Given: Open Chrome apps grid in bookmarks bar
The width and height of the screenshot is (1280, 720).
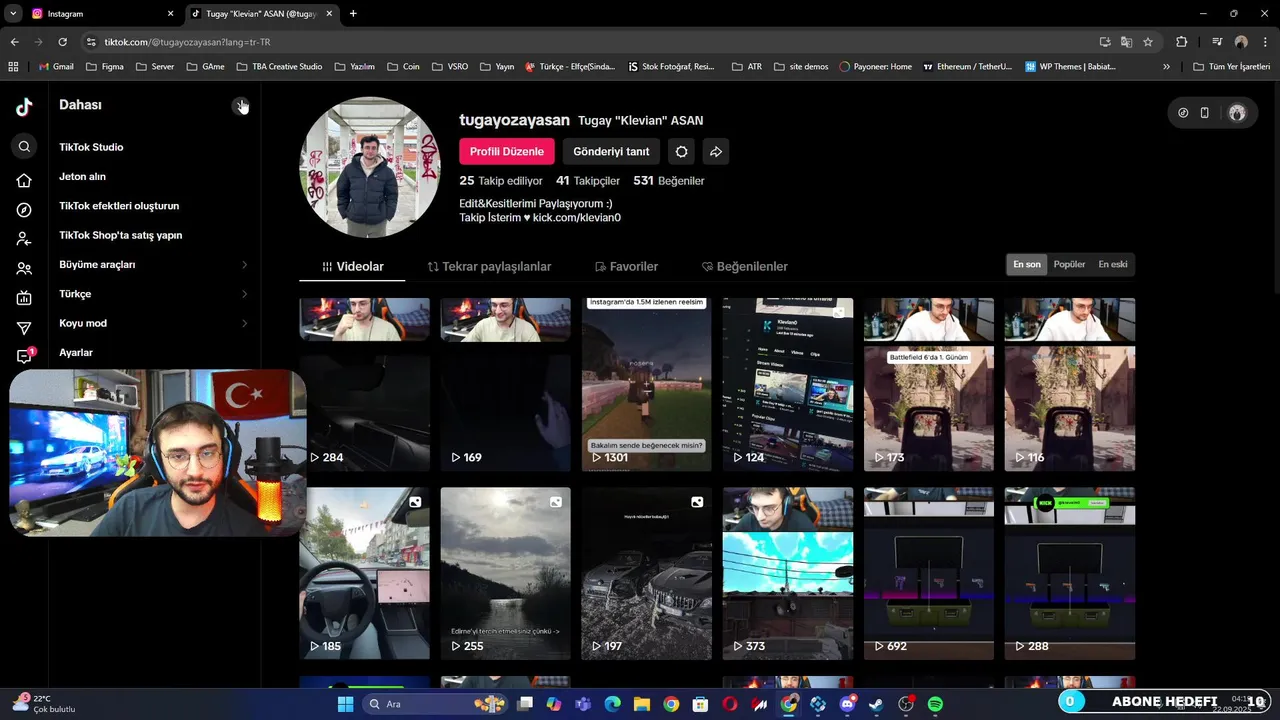Looking at the screenshot, I should pyautogui.click(x=13, y=67).
